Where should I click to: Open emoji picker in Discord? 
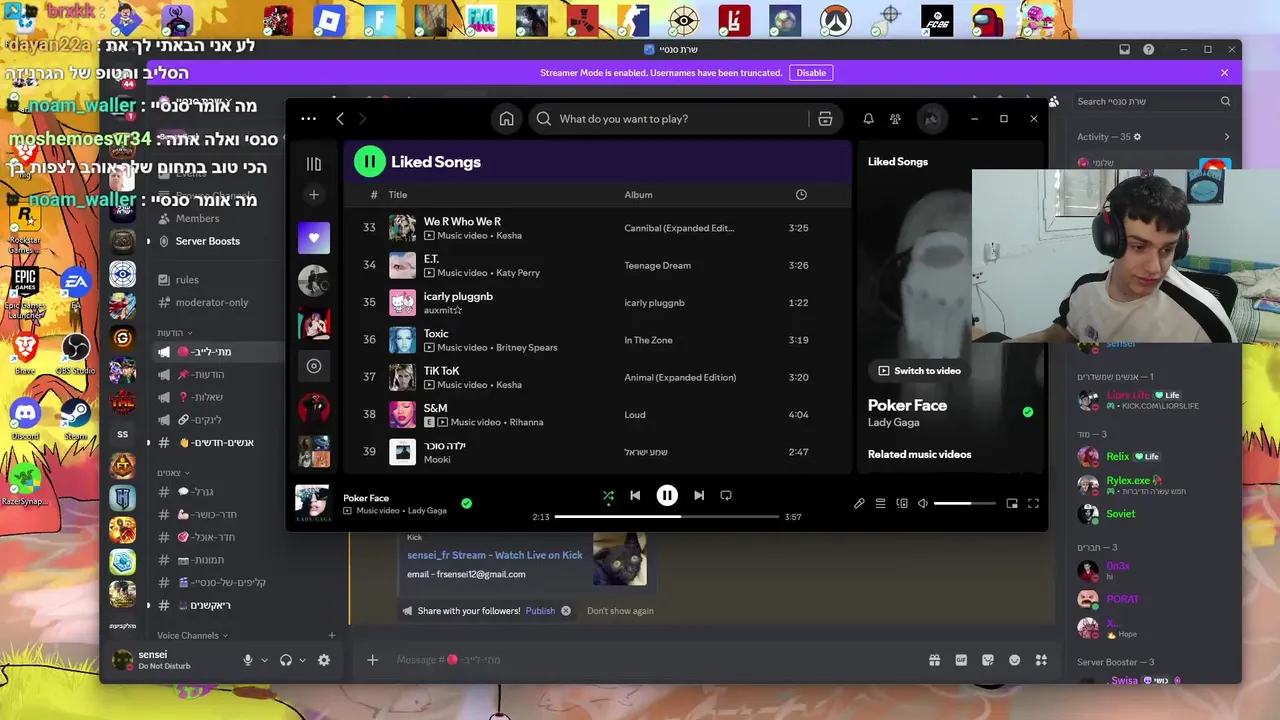click(x=1015, y=660)
